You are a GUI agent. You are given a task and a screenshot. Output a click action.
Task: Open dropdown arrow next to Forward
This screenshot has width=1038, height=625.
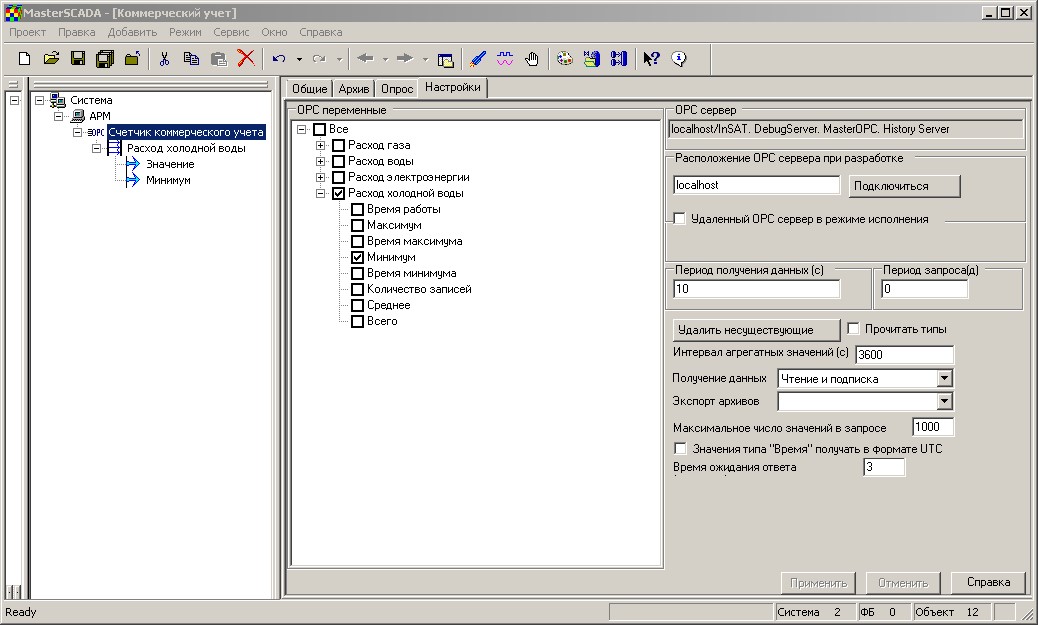(425, 60)
